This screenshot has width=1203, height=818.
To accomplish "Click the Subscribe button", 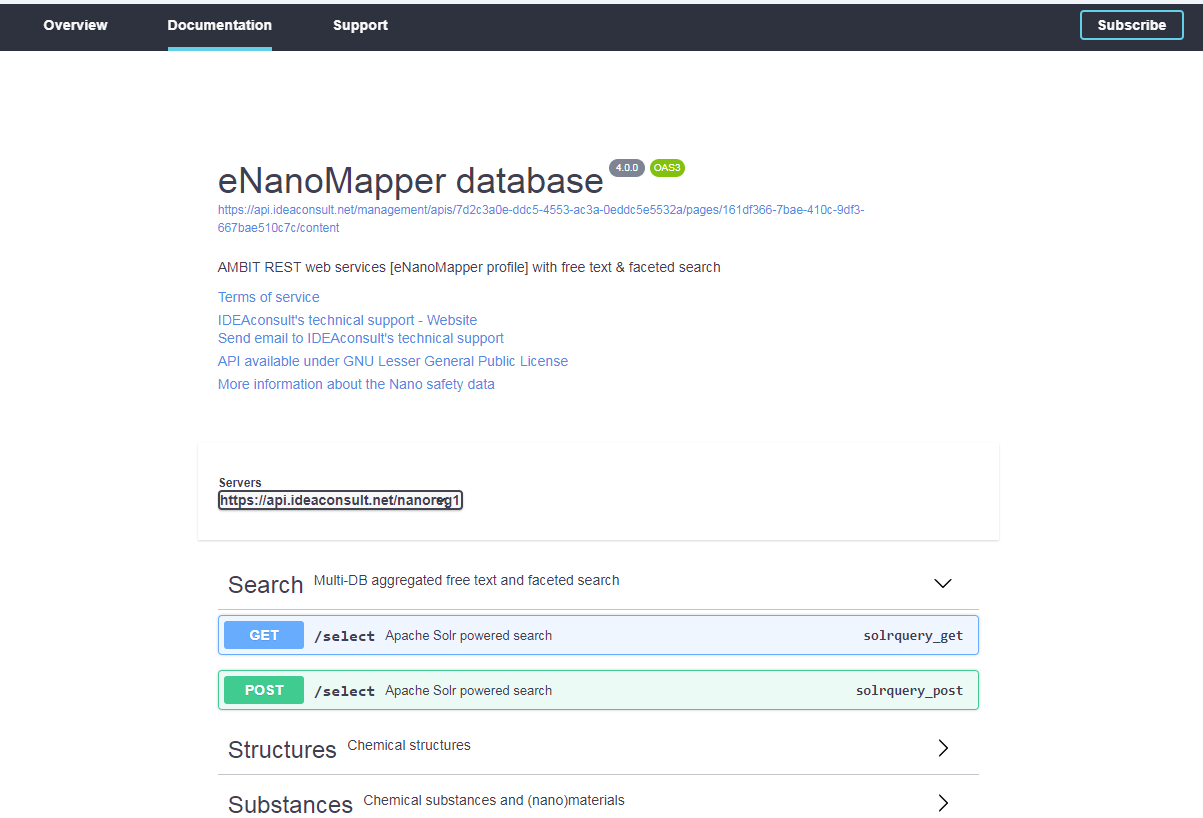I will pyautogui.click(x=1131, y=25).
